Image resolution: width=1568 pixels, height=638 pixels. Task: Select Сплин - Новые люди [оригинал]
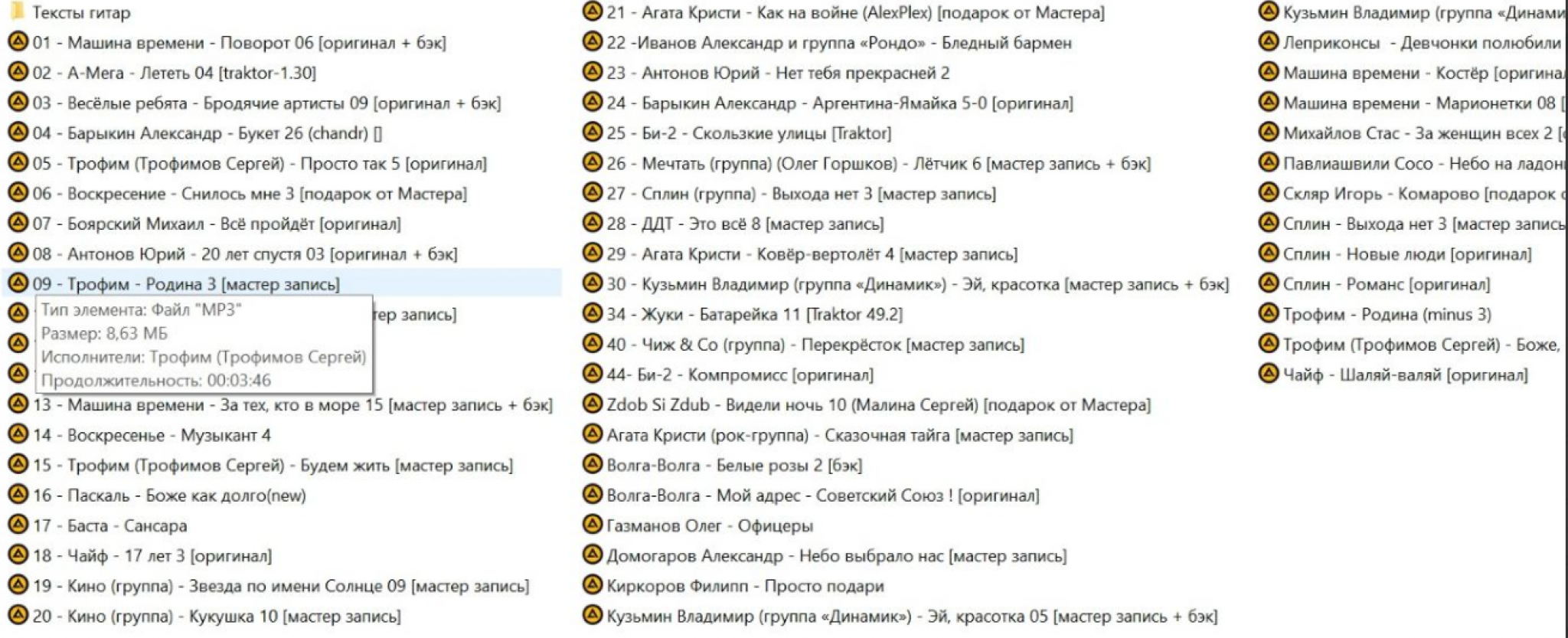[1407, 254]
